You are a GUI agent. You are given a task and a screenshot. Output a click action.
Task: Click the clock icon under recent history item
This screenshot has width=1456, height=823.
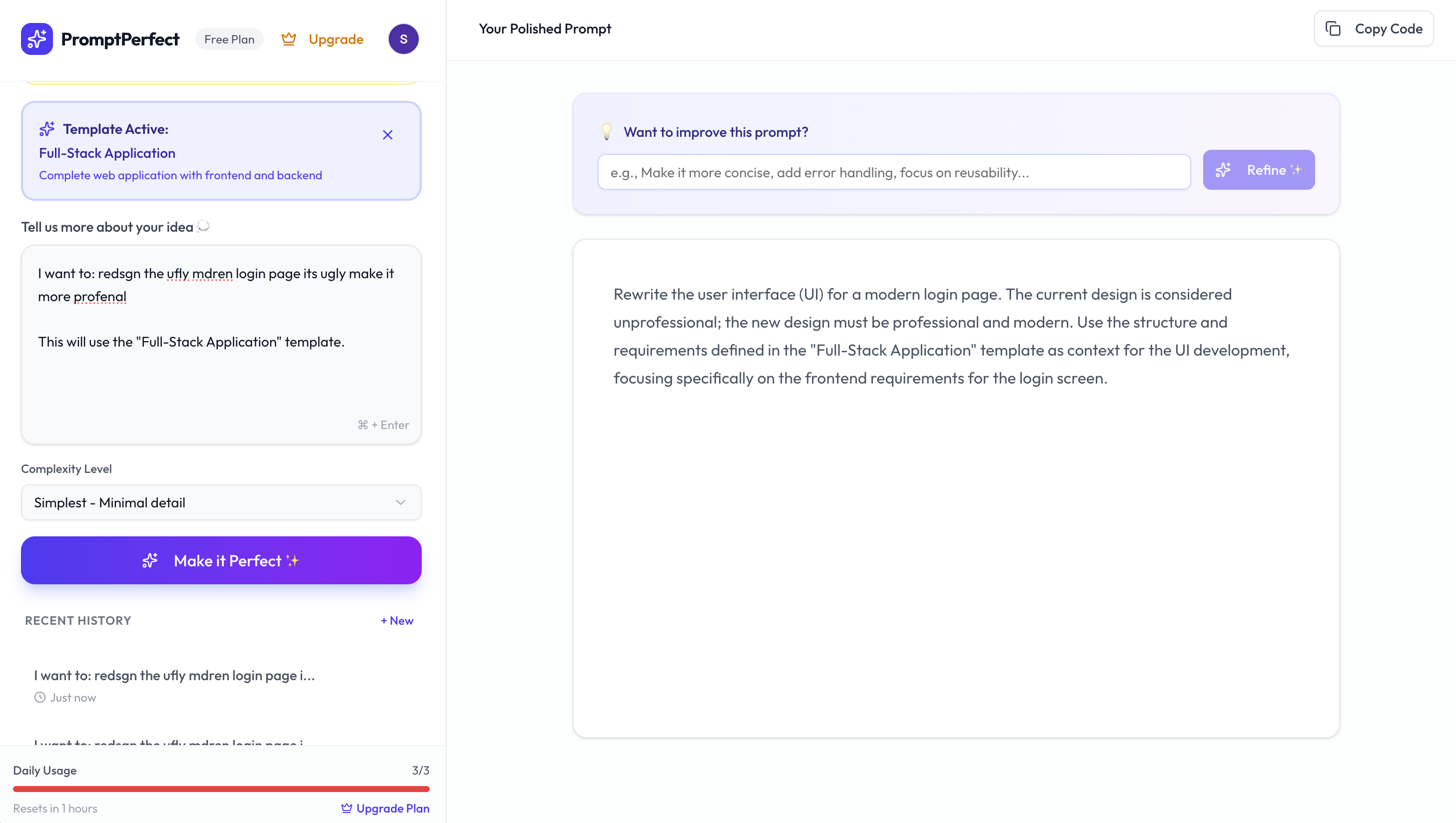[39, 698]
